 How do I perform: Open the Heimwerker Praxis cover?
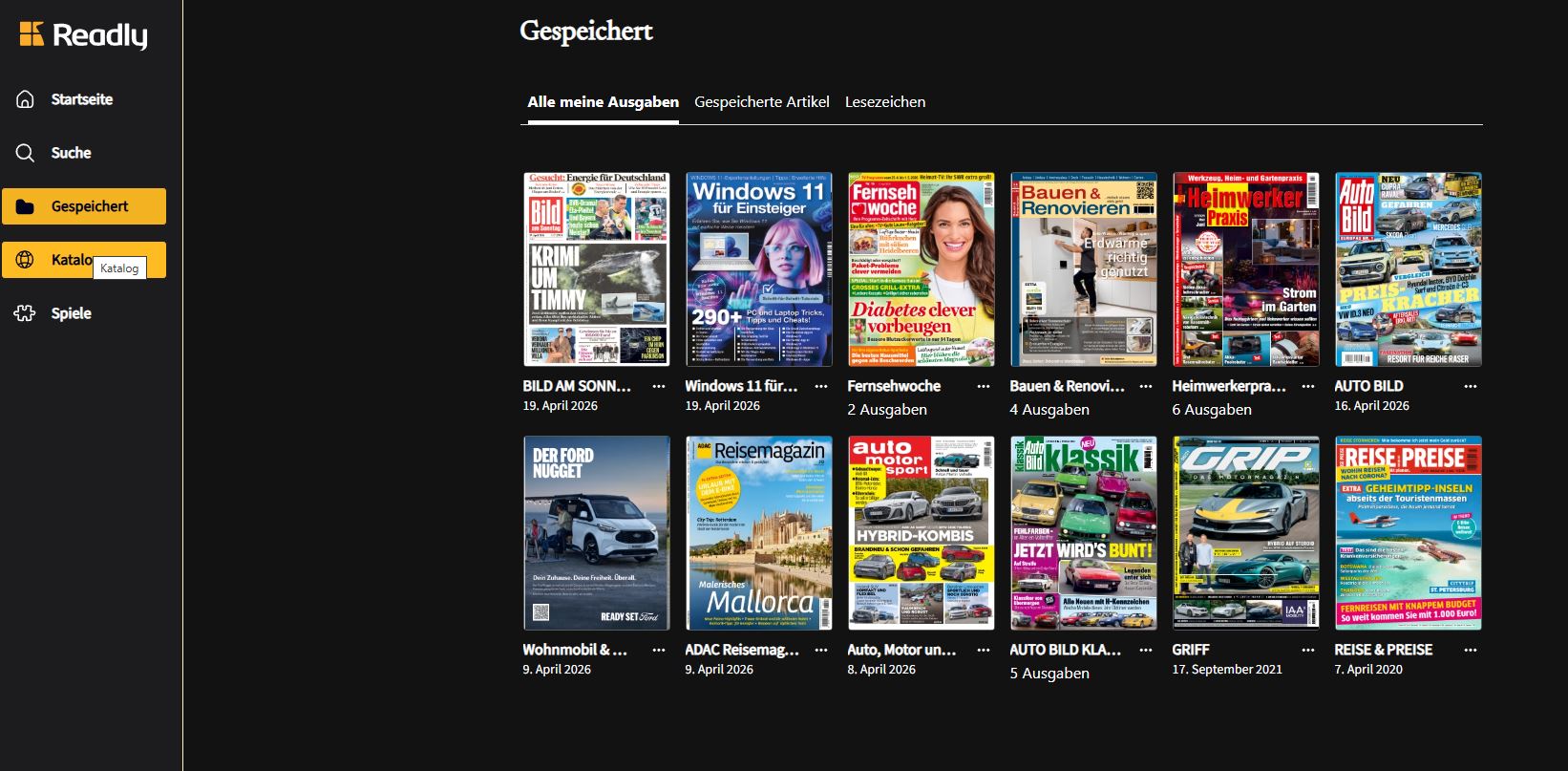pyautogui.click(x=1246, y=269)
